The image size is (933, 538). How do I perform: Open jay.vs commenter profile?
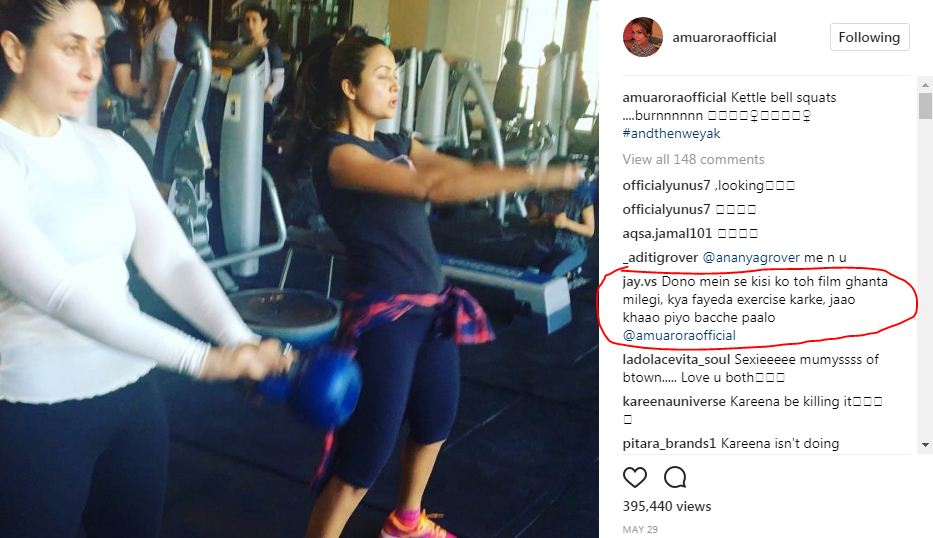pos(640,281)
